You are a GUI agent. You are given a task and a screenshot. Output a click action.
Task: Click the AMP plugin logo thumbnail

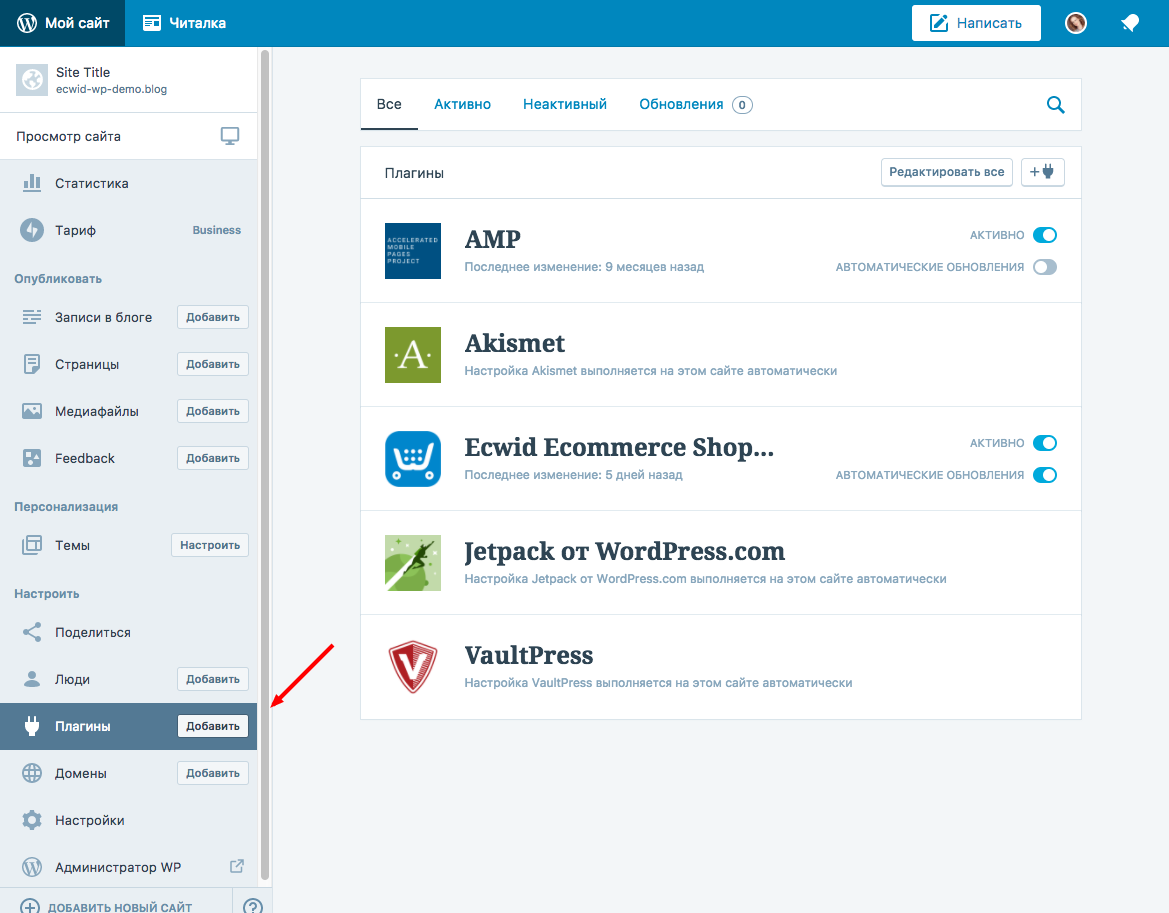[412, 250]
